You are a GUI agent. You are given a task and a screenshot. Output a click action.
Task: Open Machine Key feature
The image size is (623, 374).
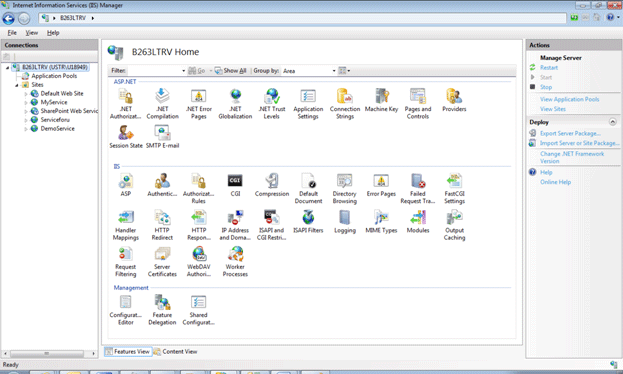381,100
